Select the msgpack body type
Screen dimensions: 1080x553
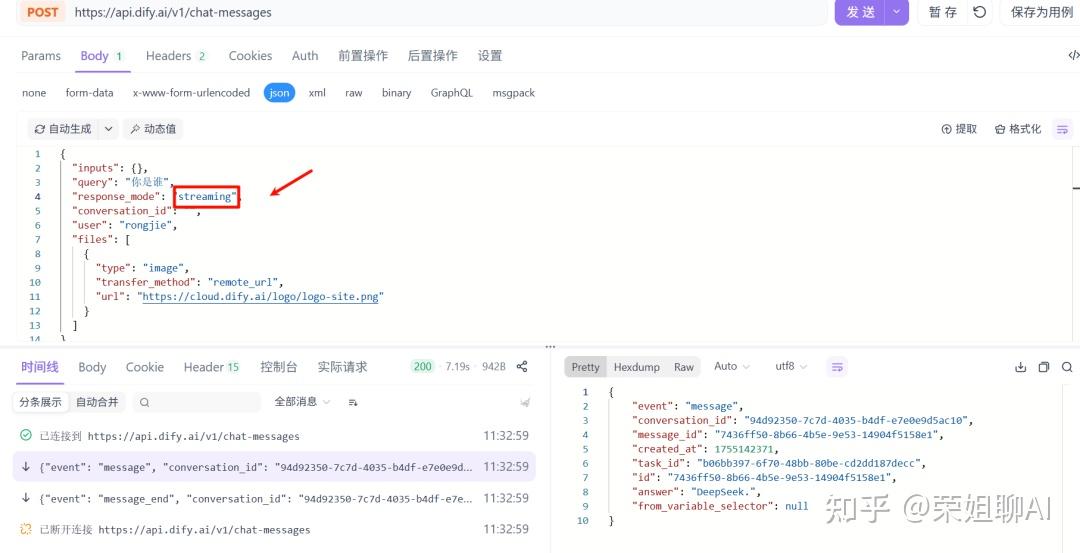(513, 93)
